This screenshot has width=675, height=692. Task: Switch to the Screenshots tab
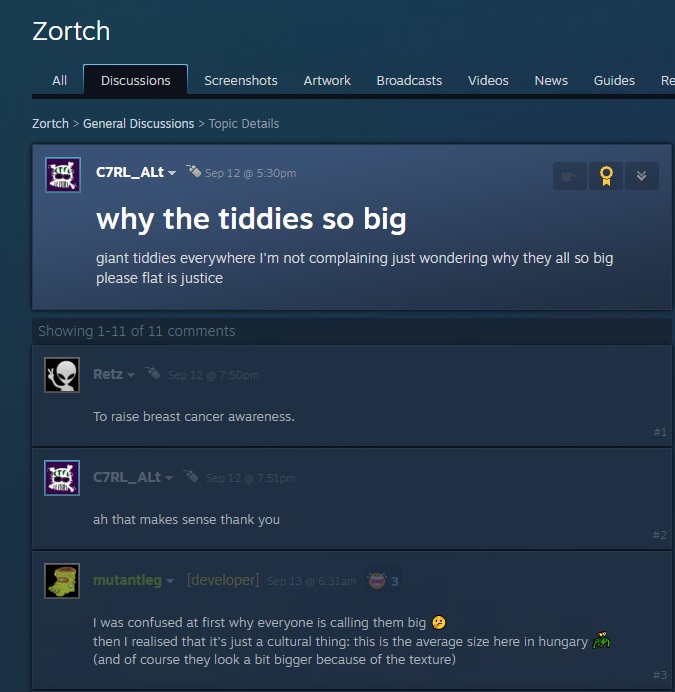tap(241, 80)
